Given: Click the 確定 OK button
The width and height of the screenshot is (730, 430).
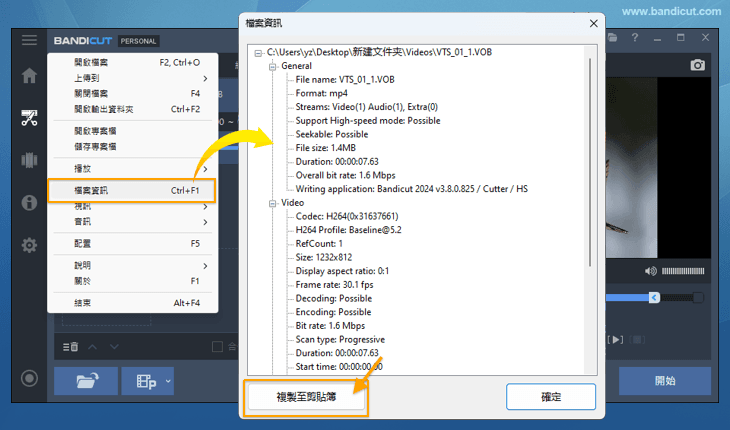Looking at the screenshot, I should [551, 397].
